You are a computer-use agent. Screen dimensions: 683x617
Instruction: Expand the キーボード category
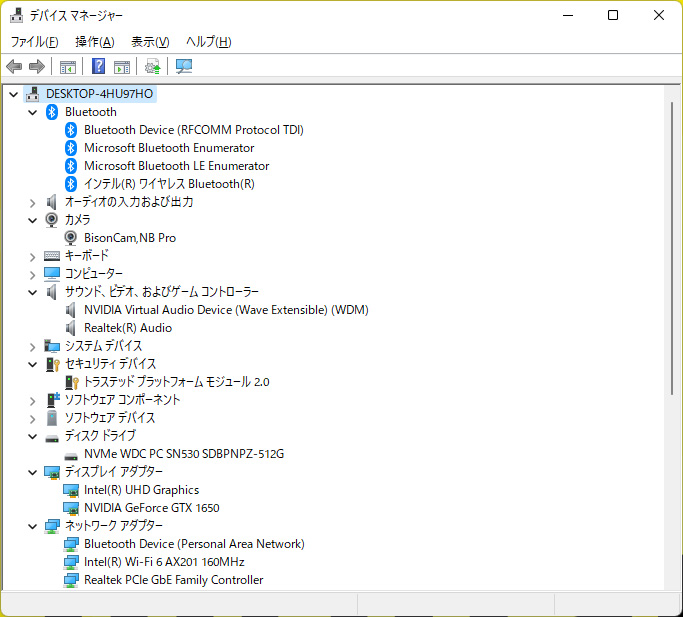33,257
